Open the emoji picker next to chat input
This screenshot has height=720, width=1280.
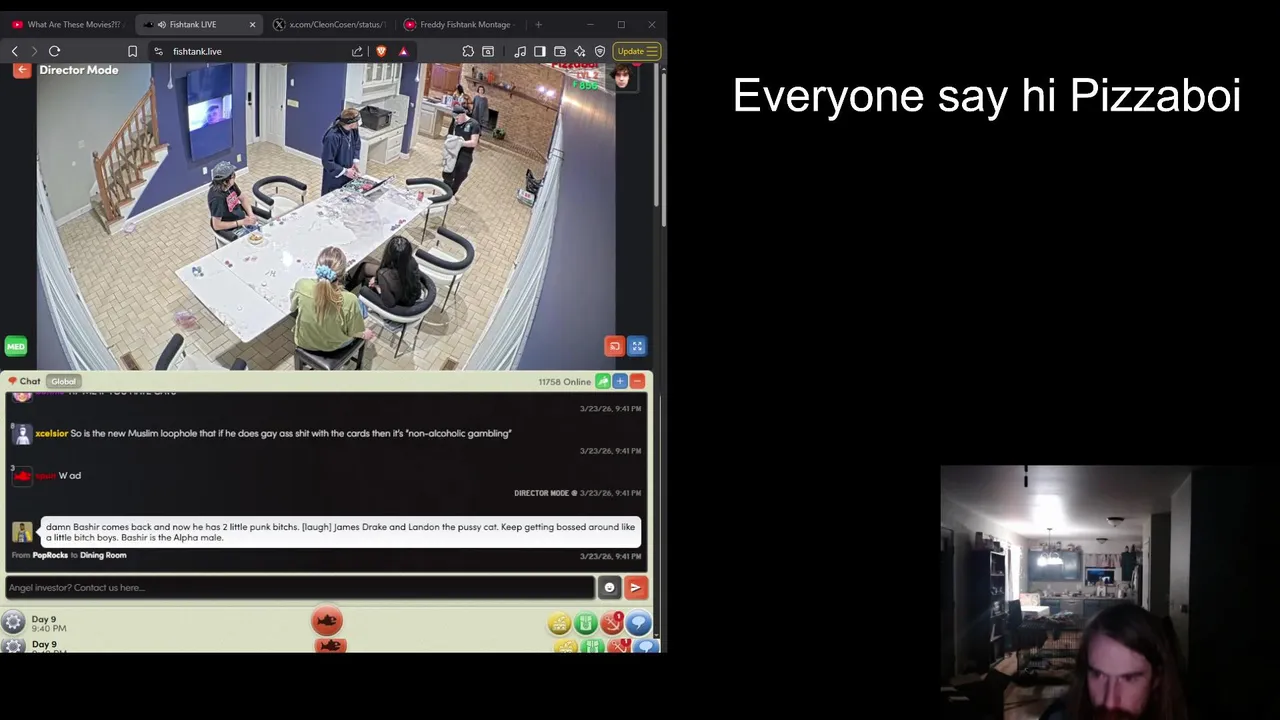tap(609, 587)
